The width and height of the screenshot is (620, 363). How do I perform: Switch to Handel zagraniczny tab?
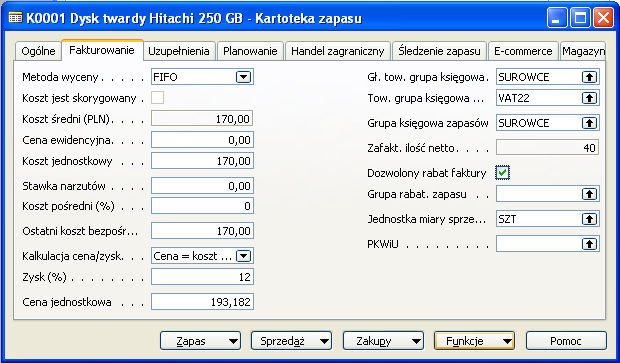(x=338, y=51)
